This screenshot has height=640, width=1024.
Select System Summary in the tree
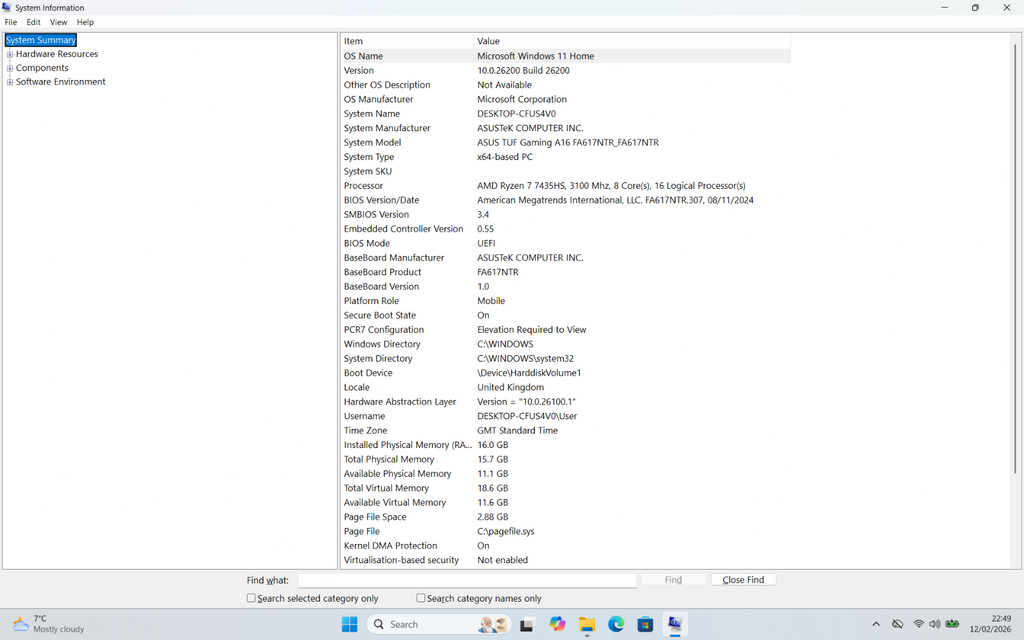click(41, 40)
